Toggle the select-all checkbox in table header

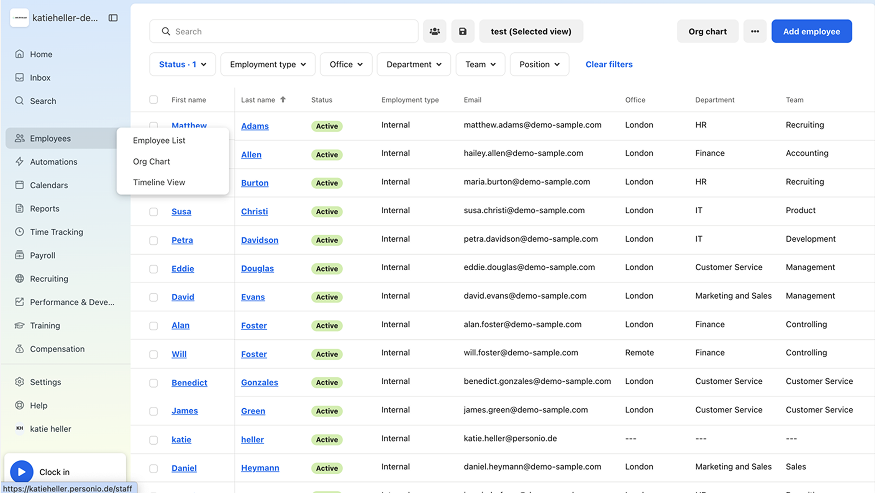coord(153,100)
